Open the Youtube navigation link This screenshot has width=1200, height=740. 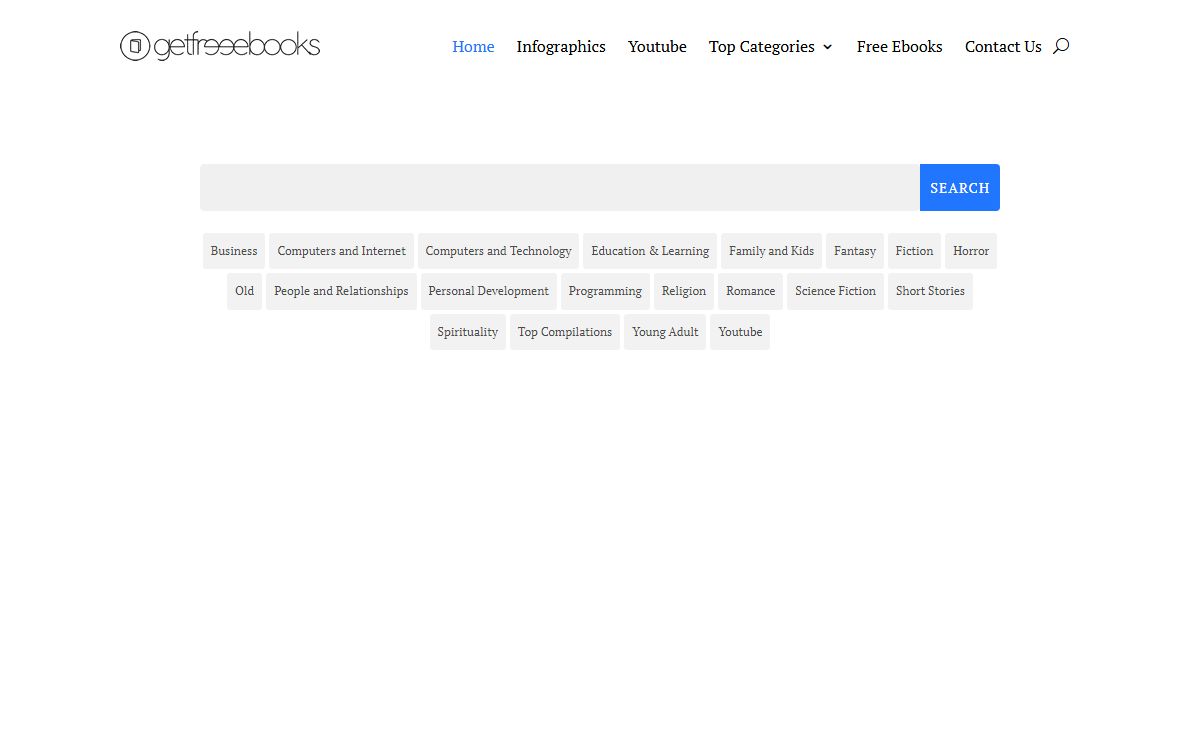[x=657, y=47]
